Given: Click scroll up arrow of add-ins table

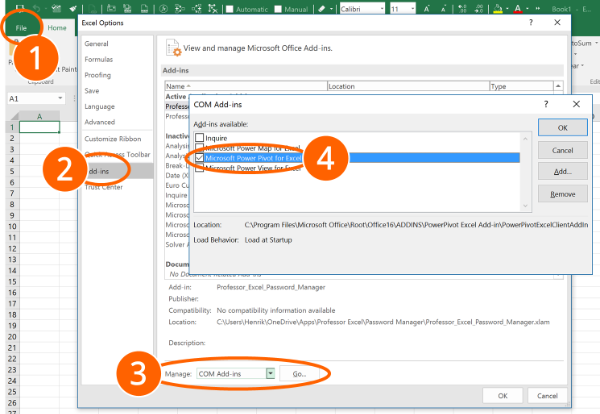Looking at the screenshot, I should click(x=558, y=86).
